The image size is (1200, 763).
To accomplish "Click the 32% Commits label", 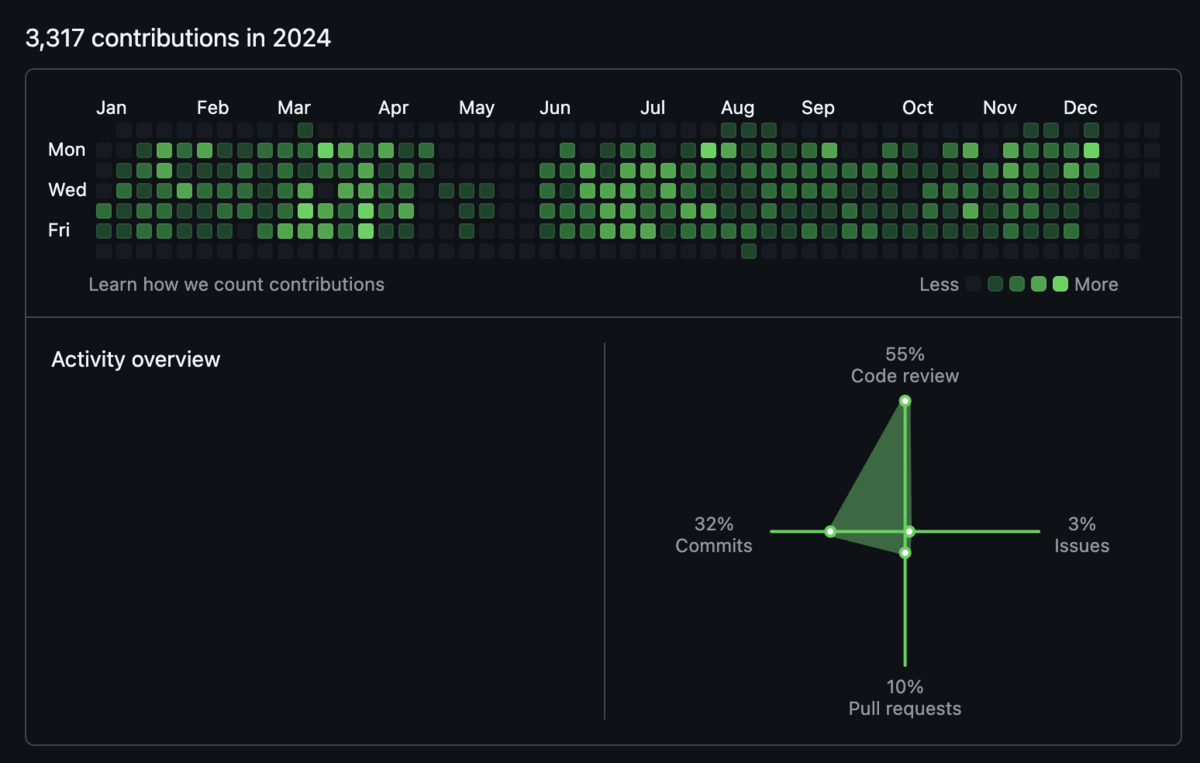I will pyautogui.click(x=714, y=535).
